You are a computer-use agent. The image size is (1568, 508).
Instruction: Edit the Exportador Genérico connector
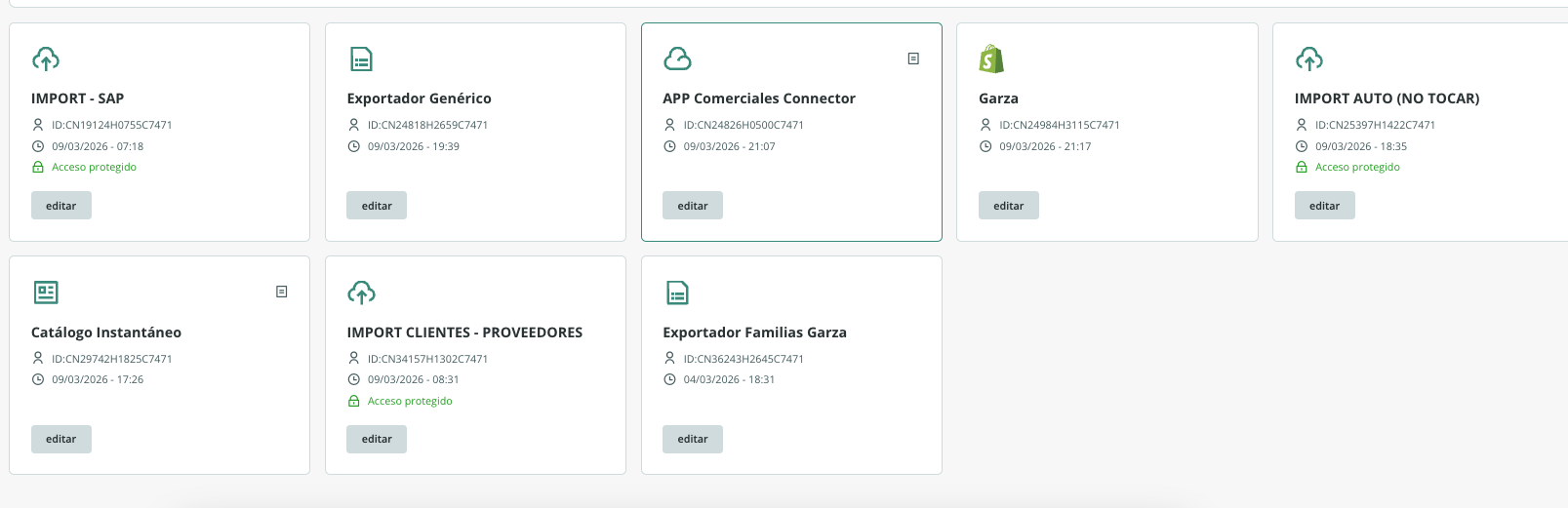click(377, 206)
